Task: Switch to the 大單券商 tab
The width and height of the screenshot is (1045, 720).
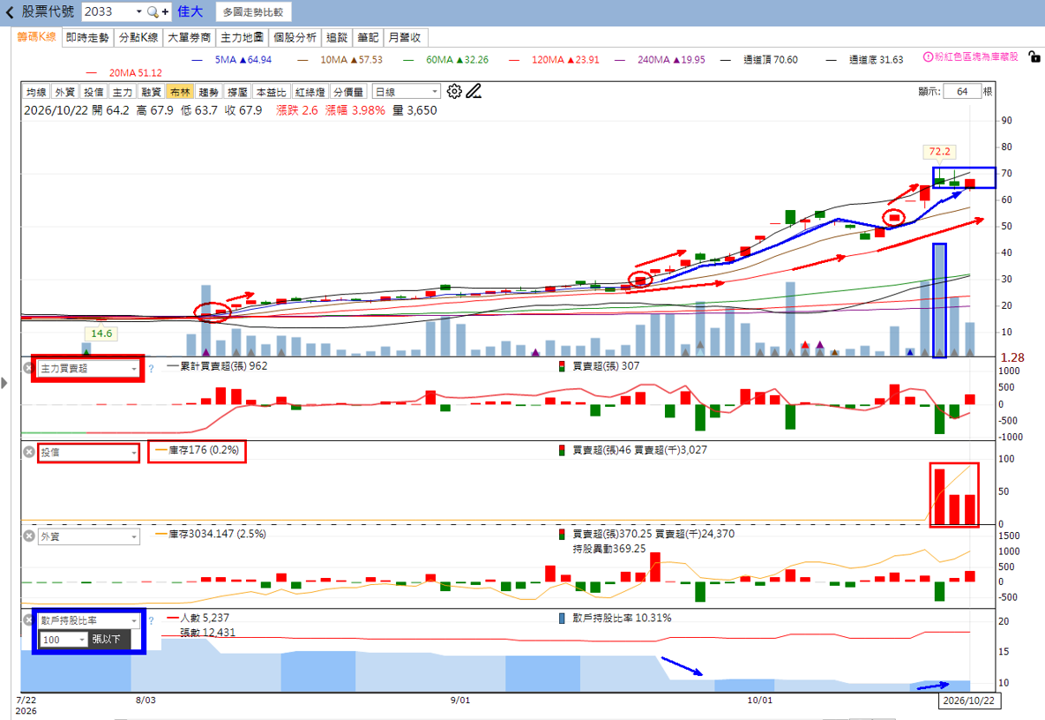Action: 189,37
